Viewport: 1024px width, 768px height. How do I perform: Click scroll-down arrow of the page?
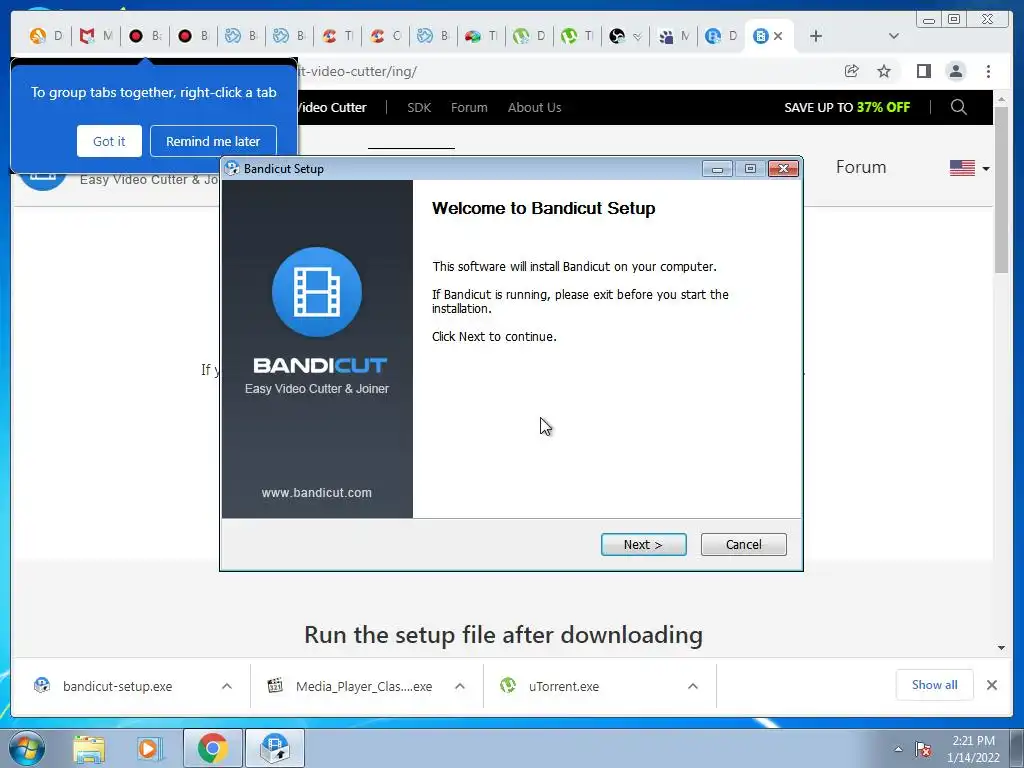pyautogui.click(x=1001, y=648)
